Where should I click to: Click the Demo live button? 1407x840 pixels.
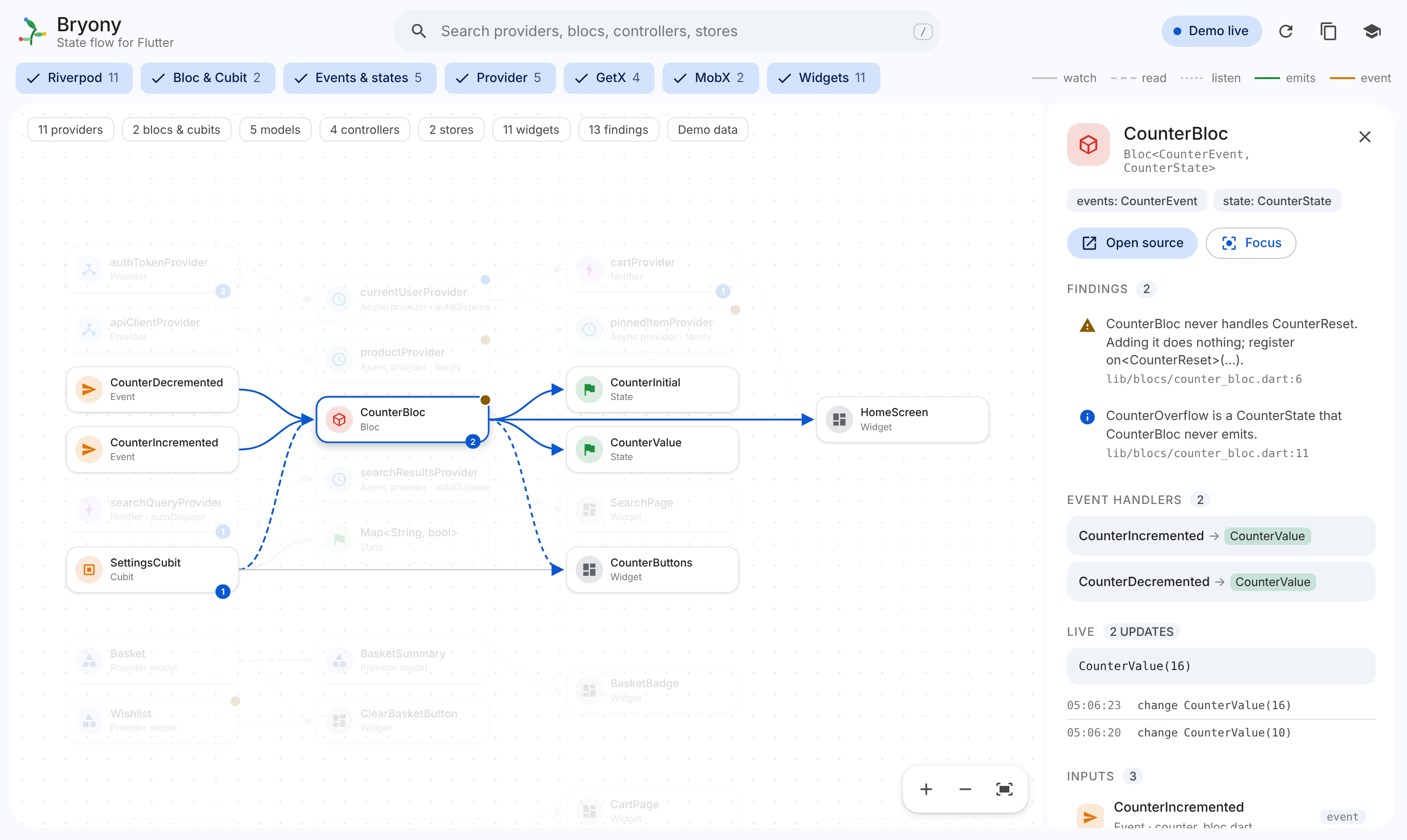tap(1211, 31)
